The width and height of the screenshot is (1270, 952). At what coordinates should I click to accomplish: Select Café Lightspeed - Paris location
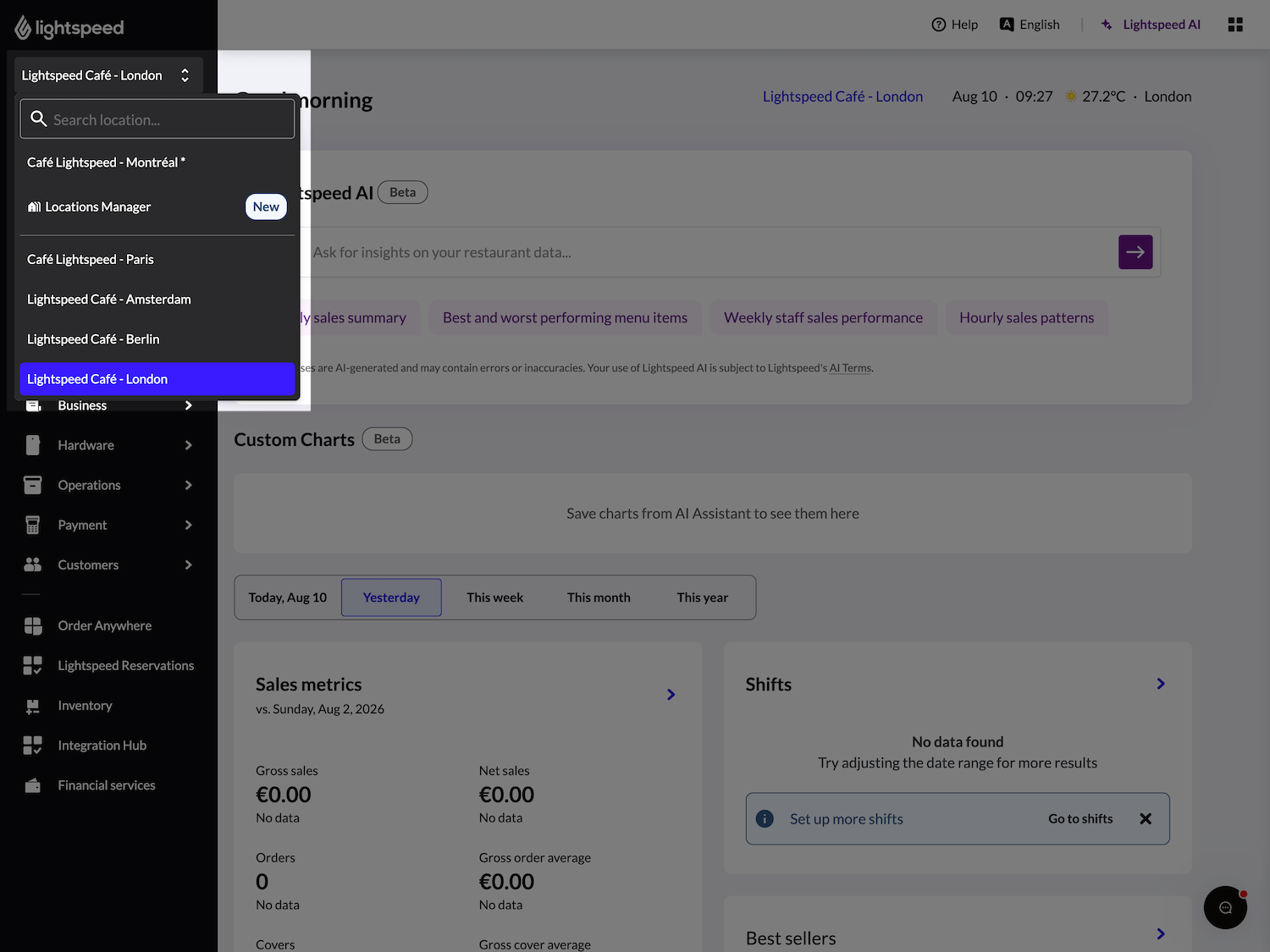coord(157,259)
